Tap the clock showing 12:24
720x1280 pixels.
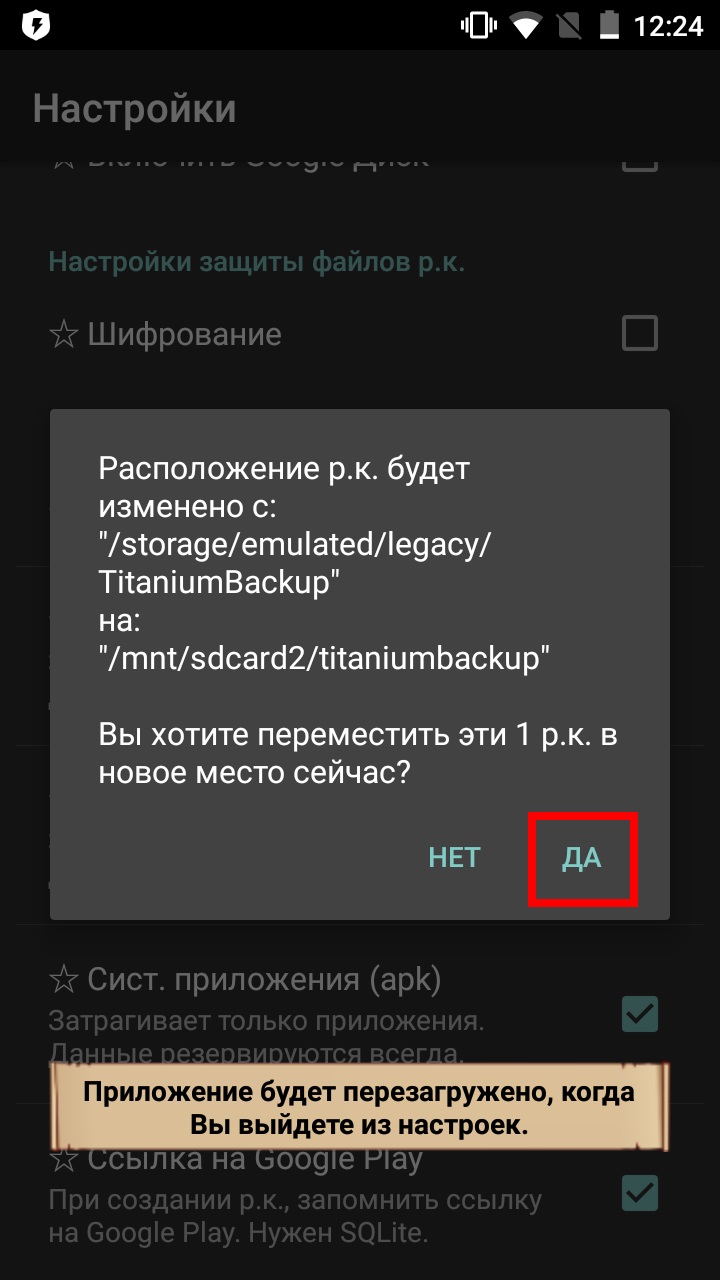[668, 25]
